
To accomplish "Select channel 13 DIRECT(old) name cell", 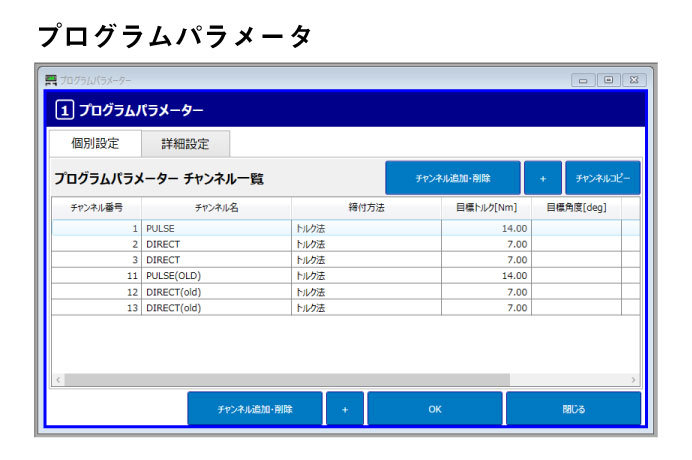I will [216, 308].
